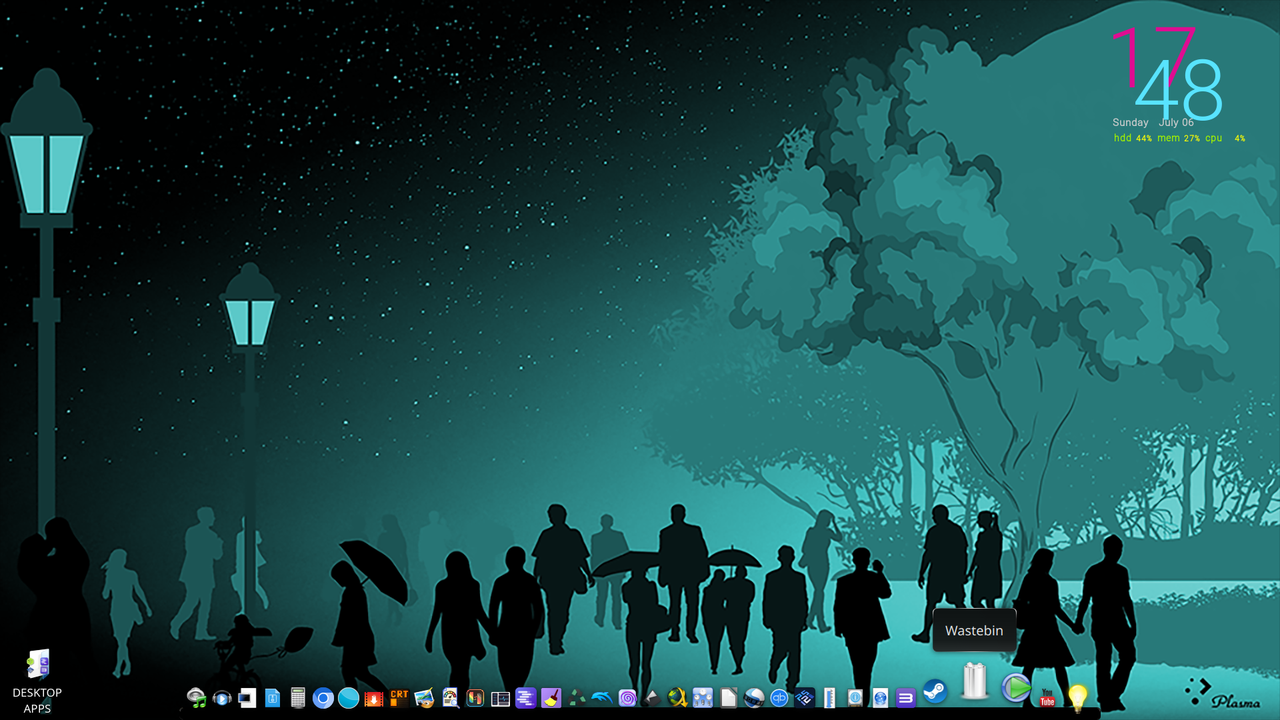Launch the blank LibreOffice document icon

(x=728, y=698)
